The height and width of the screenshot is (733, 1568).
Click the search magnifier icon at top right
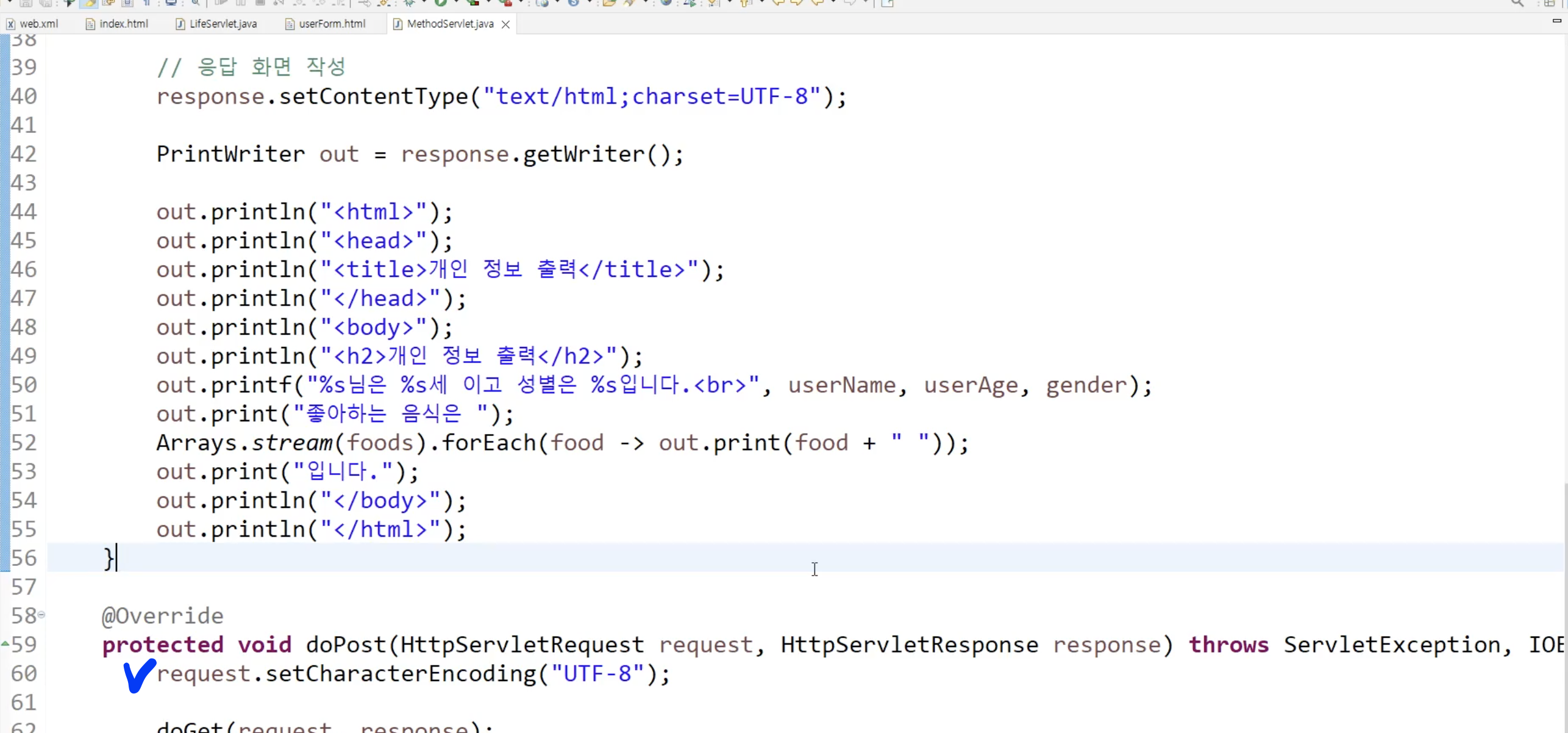[x=1517, y=3]
